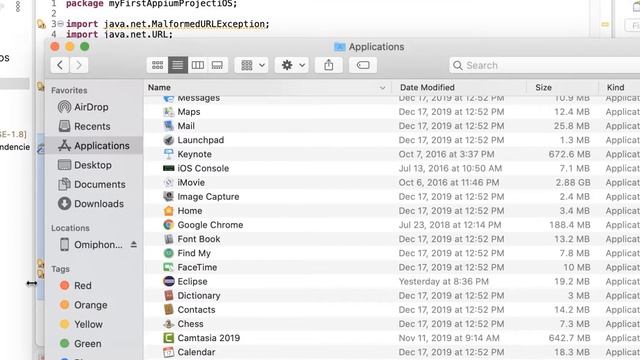
Task: Click the Camtasia 2019 size '642.7 MB'
Action: [569, 338]
